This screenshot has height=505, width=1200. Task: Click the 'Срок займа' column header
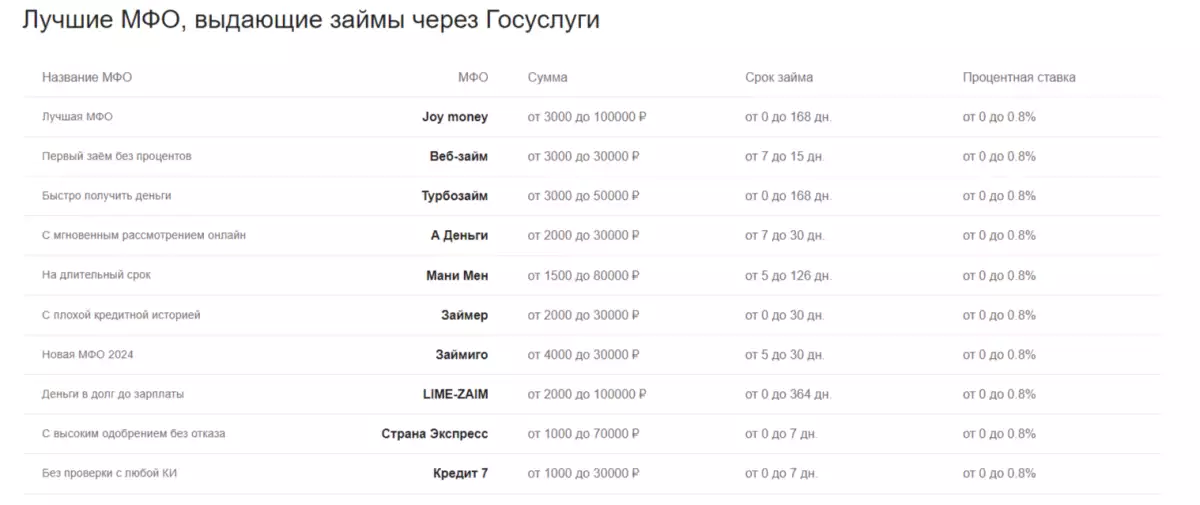pos(779,77)
